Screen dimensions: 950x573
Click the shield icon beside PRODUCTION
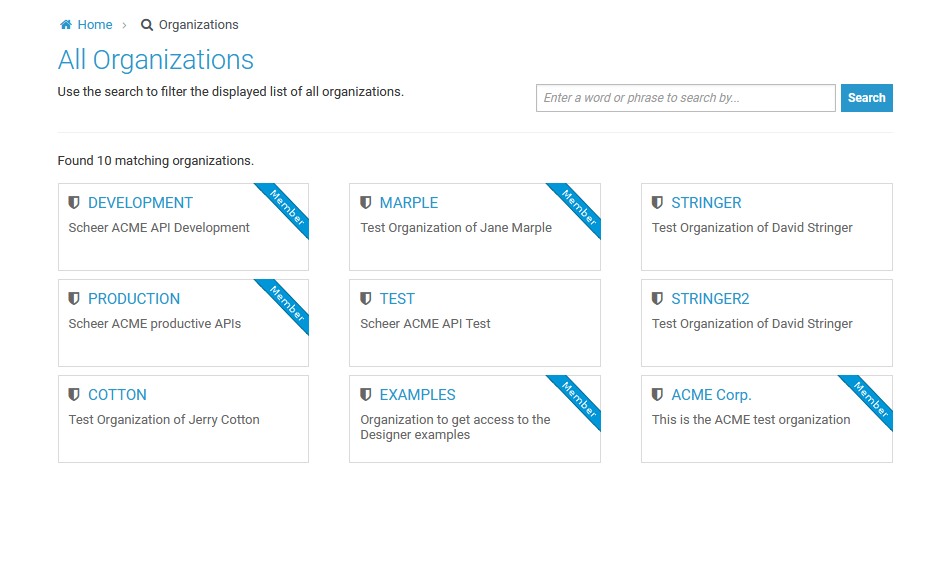tap(74, 299)
